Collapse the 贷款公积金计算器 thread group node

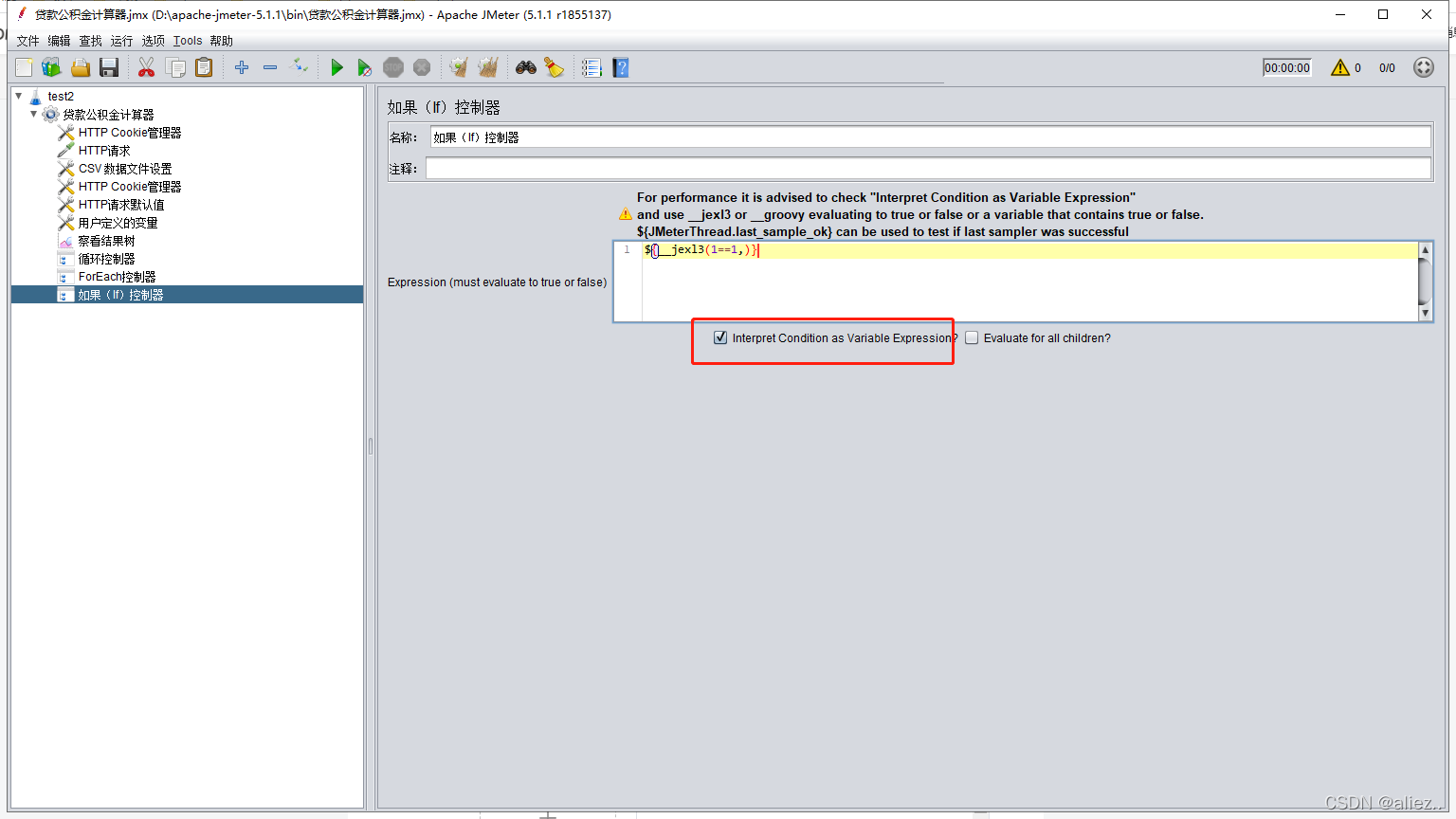coord(34,114)
